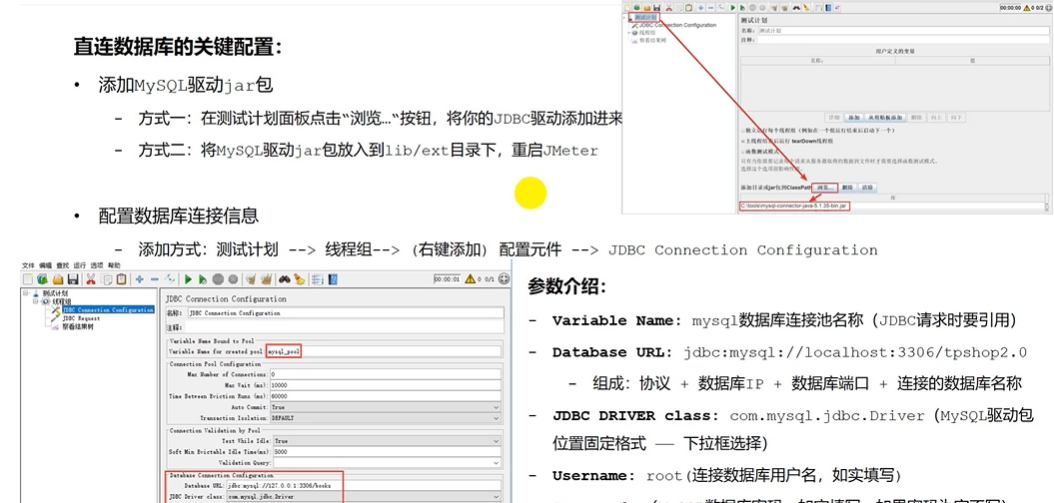Click warning triangle in Test Plan JMeter toolbar
The width and height of the screenshot is (1054, 503).
tap(1026, 8)
